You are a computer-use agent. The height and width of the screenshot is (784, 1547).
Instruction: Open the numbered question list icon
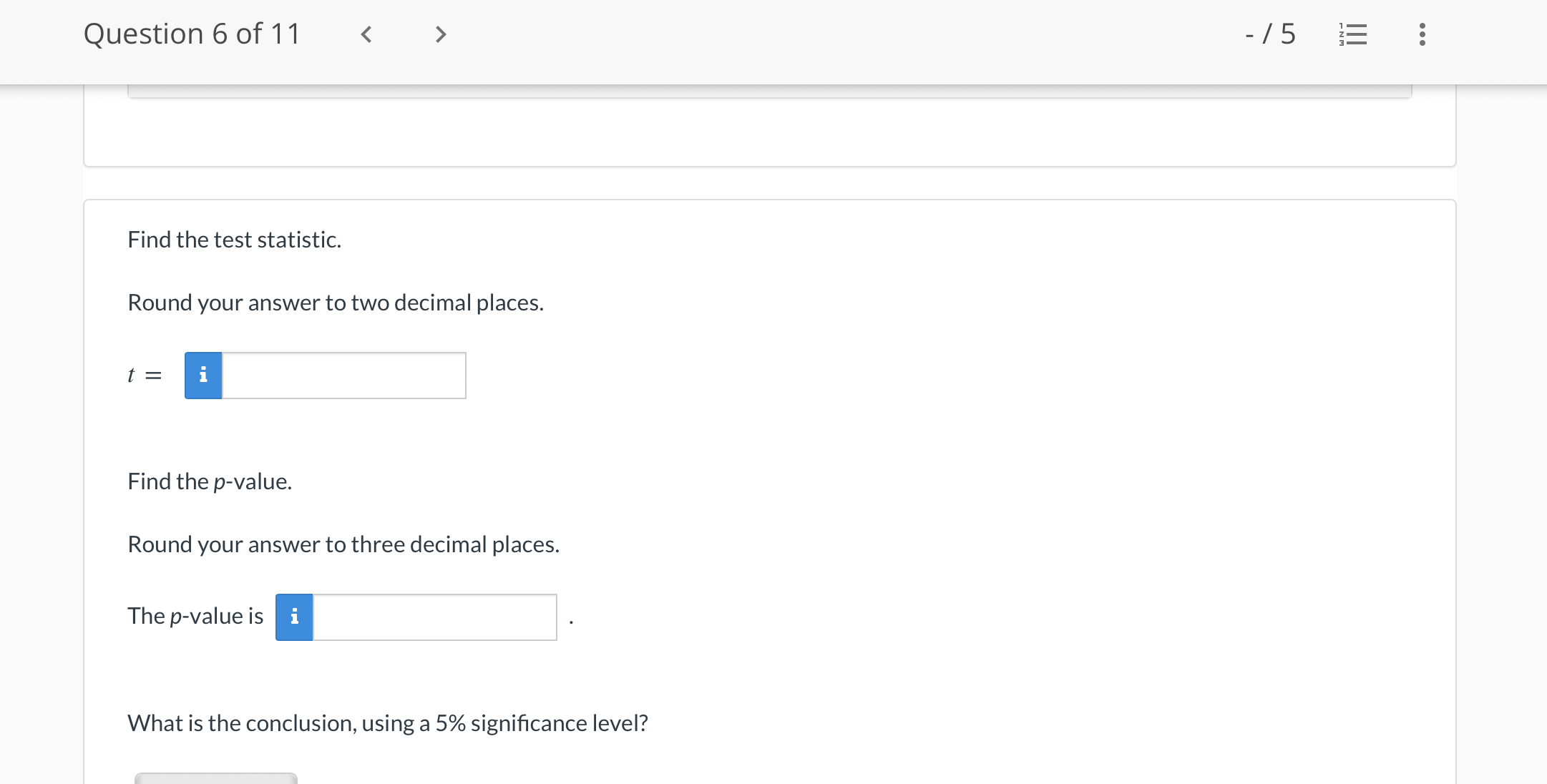point(1352,34)
